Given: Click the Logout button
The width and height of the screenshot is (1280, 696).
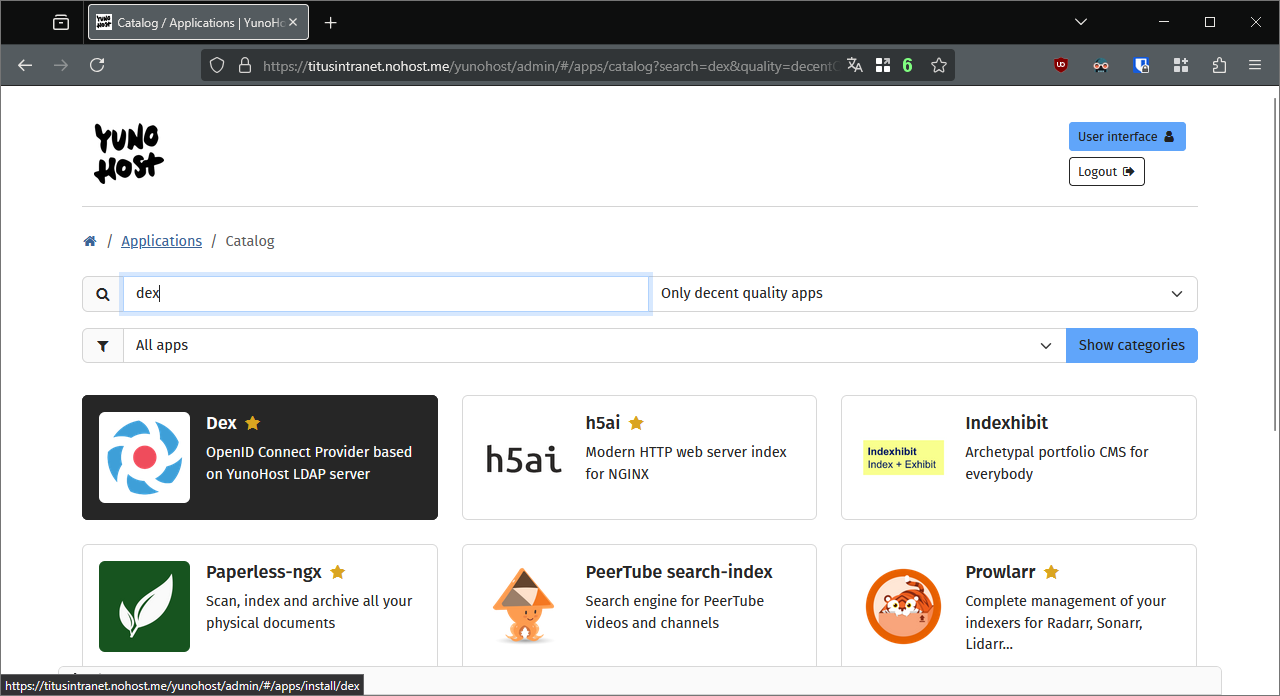Looking at the screenshot, I should (1106, 172).
